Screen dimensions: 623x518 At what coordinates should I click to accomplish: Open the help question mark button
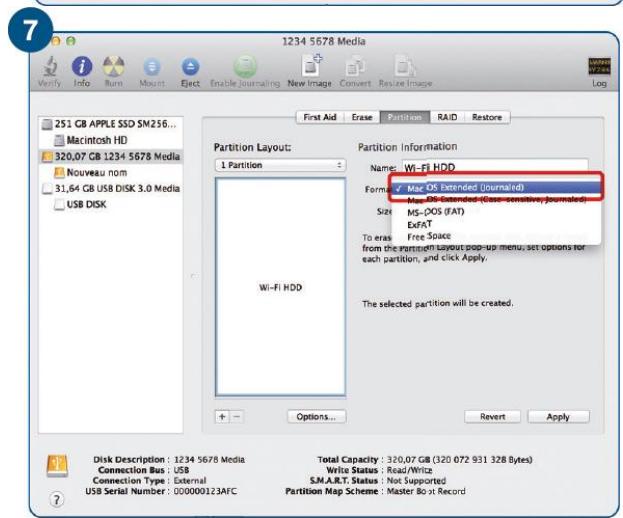[56, 499]
